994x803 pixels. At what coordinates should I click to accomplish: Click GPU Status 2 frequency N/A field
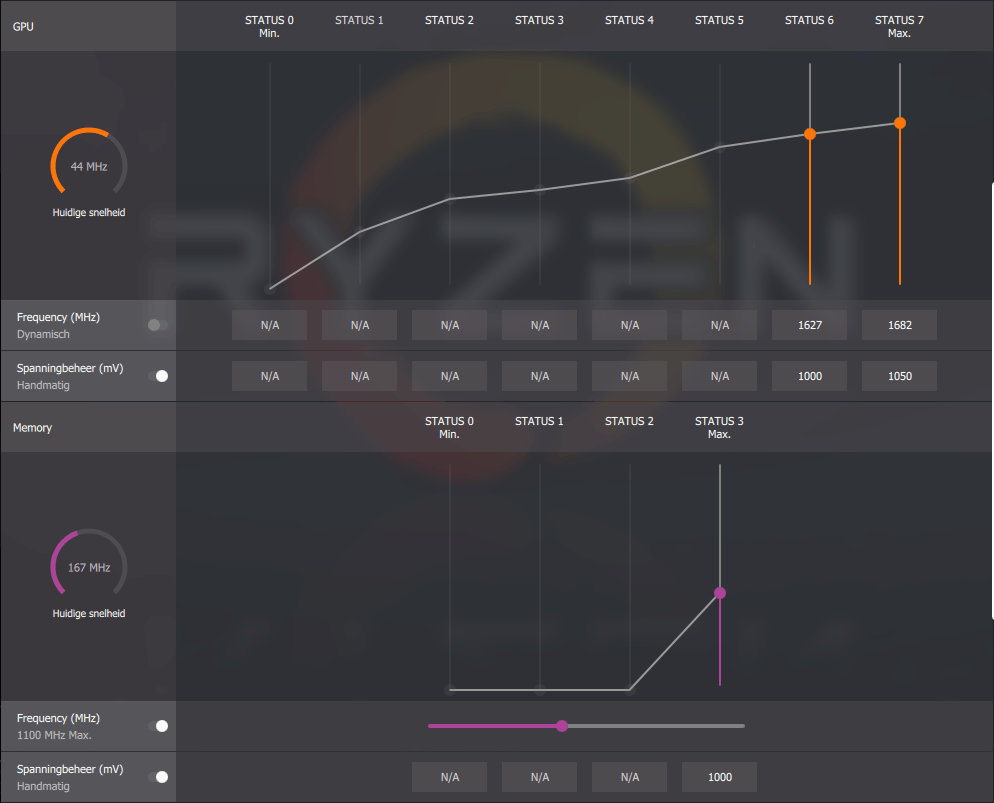click(x=449, y=325)
